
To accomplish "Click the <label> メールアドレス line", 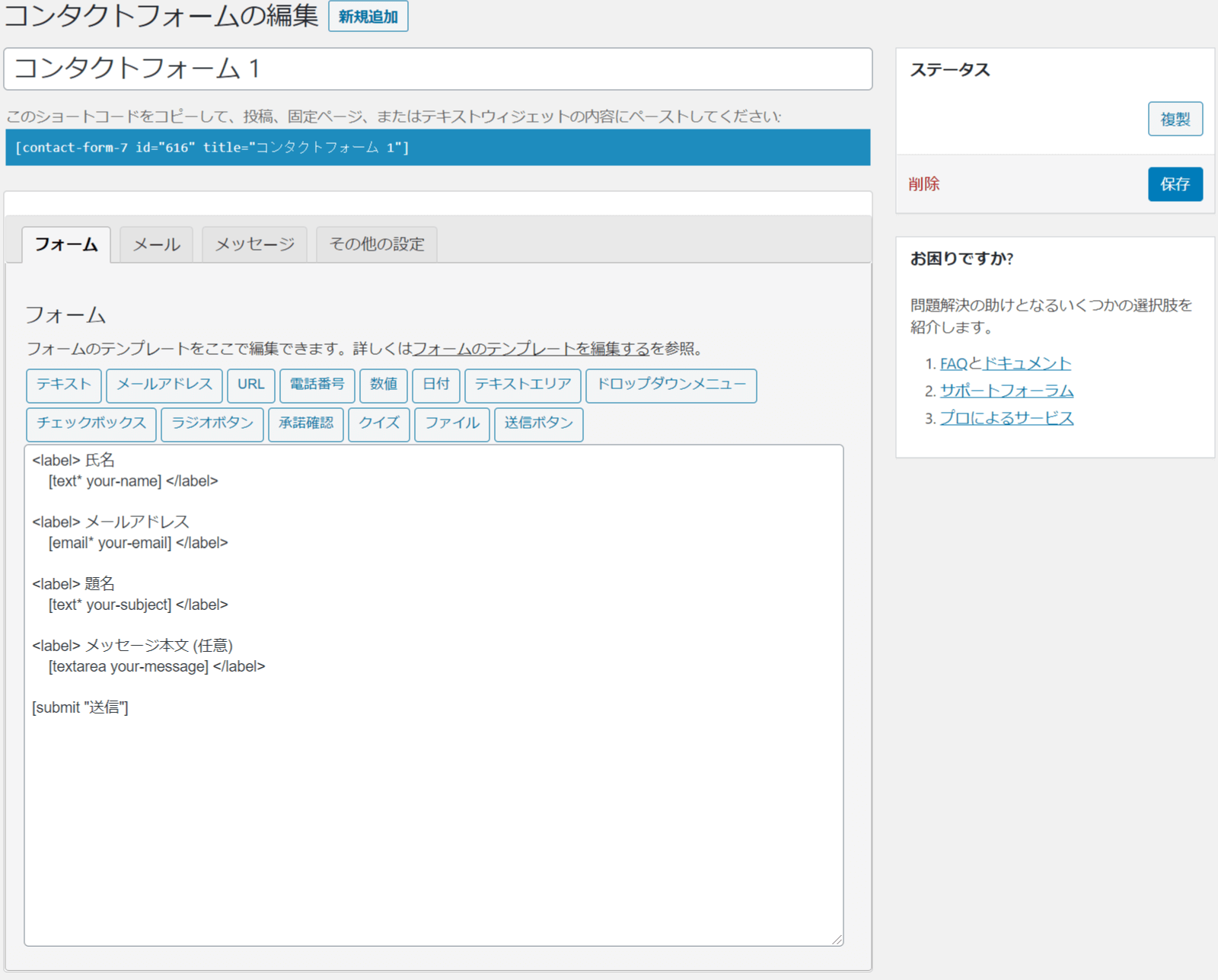I will point(111,522).
